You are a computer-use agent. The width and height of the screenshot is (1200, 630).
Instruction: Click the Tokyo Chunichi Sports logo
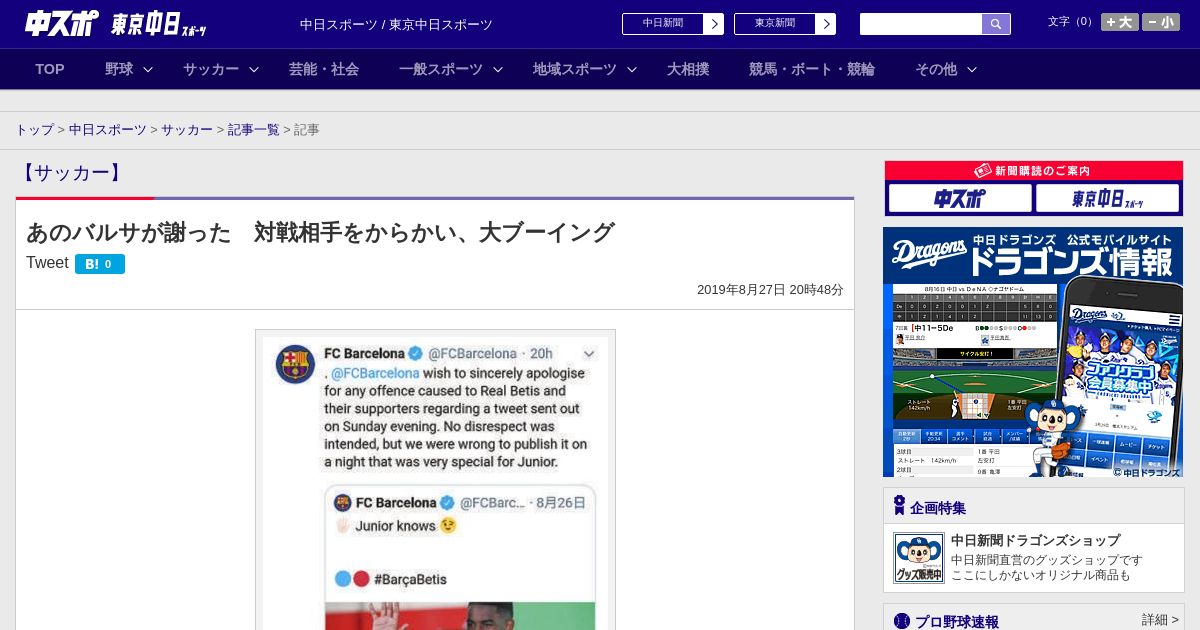click(159, 23)
